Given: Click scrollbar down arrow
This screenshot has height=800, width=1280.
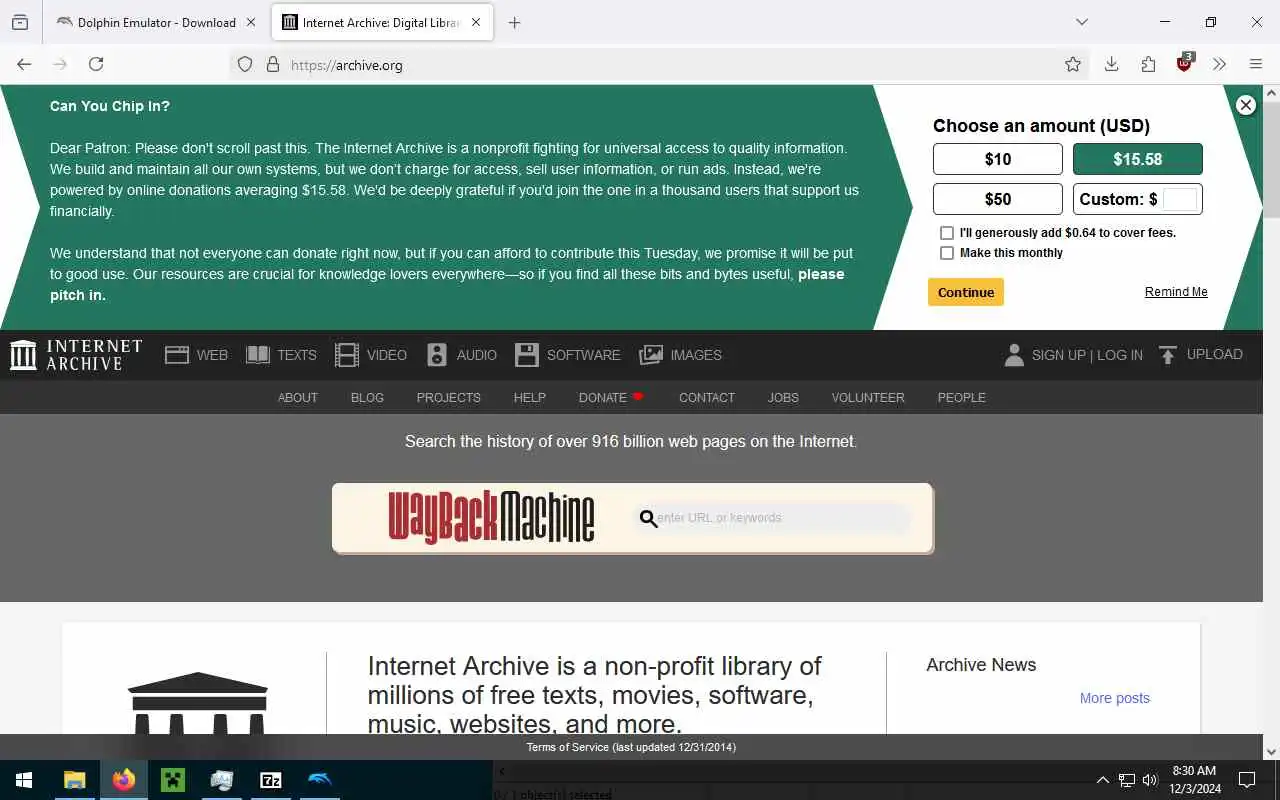Looking at the screenshot, I should (1271, 751).
